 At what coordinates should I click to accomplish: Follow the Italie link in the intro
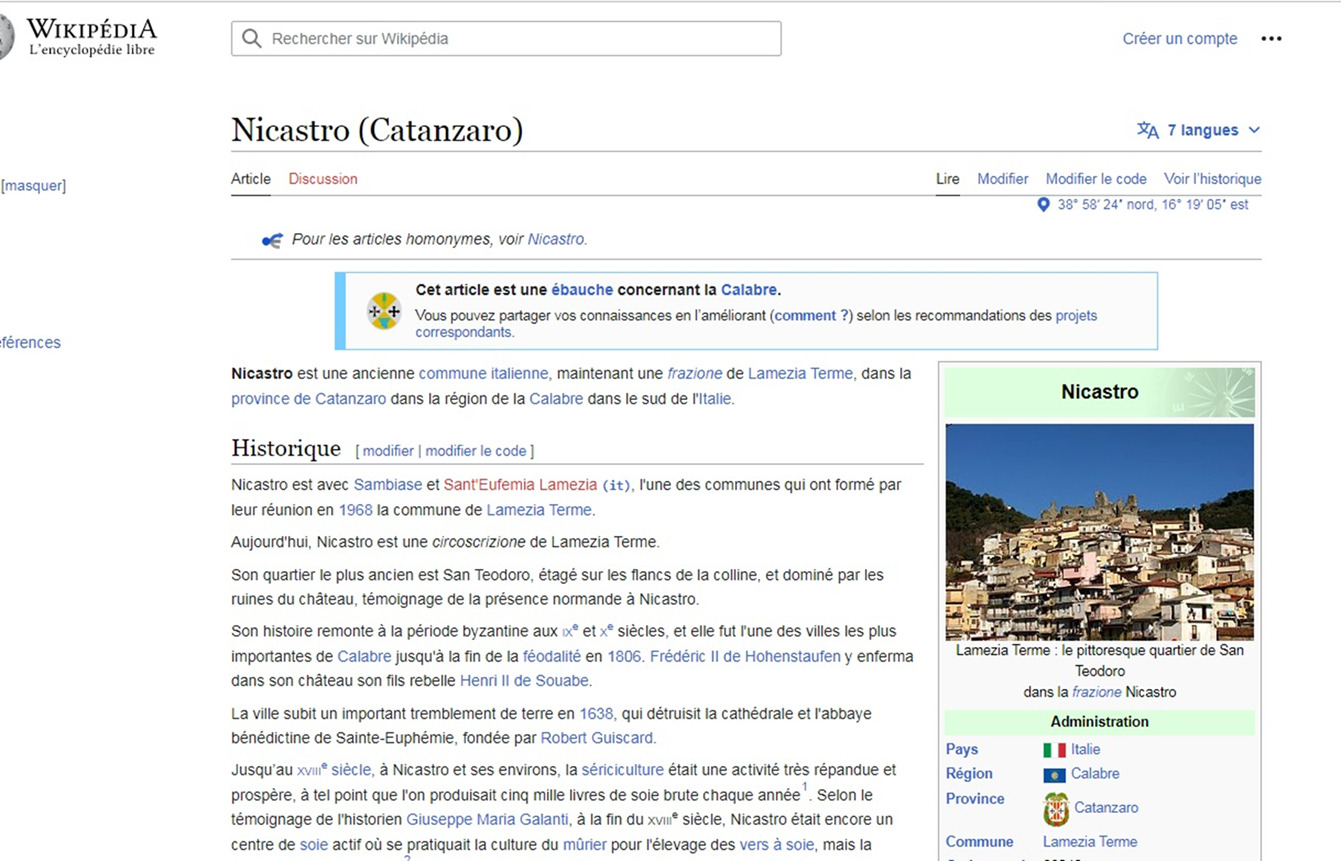coord(714,399)
